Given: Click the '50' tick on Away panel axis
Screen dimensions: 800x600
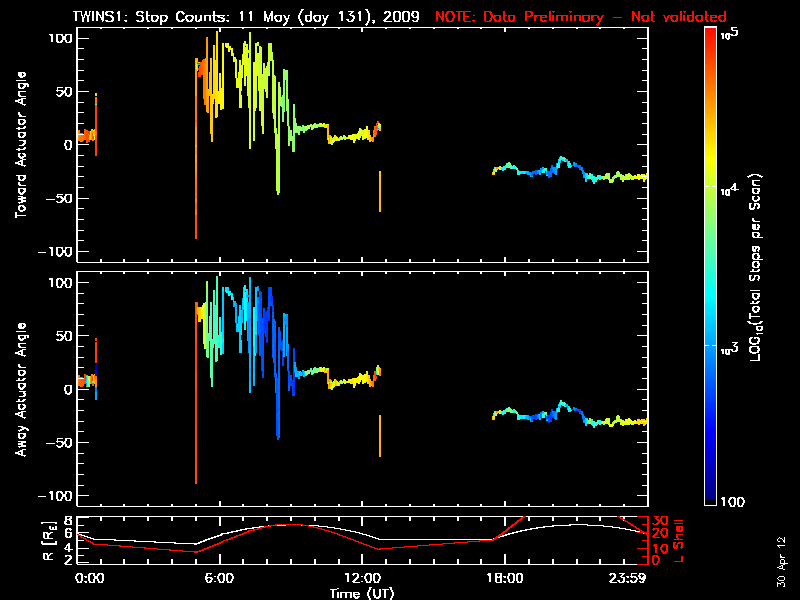Looking at the screenshot, I should coord(65,336).
